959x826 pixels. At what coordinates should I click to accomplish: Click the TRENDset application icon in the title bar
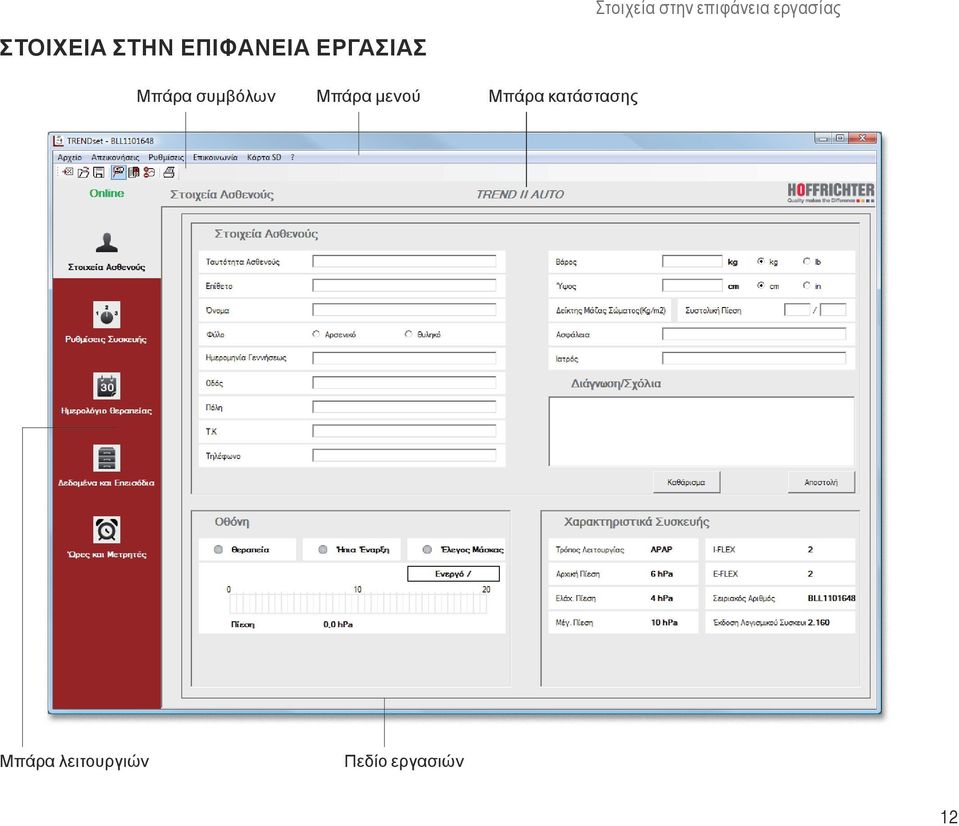pos(58,141)
